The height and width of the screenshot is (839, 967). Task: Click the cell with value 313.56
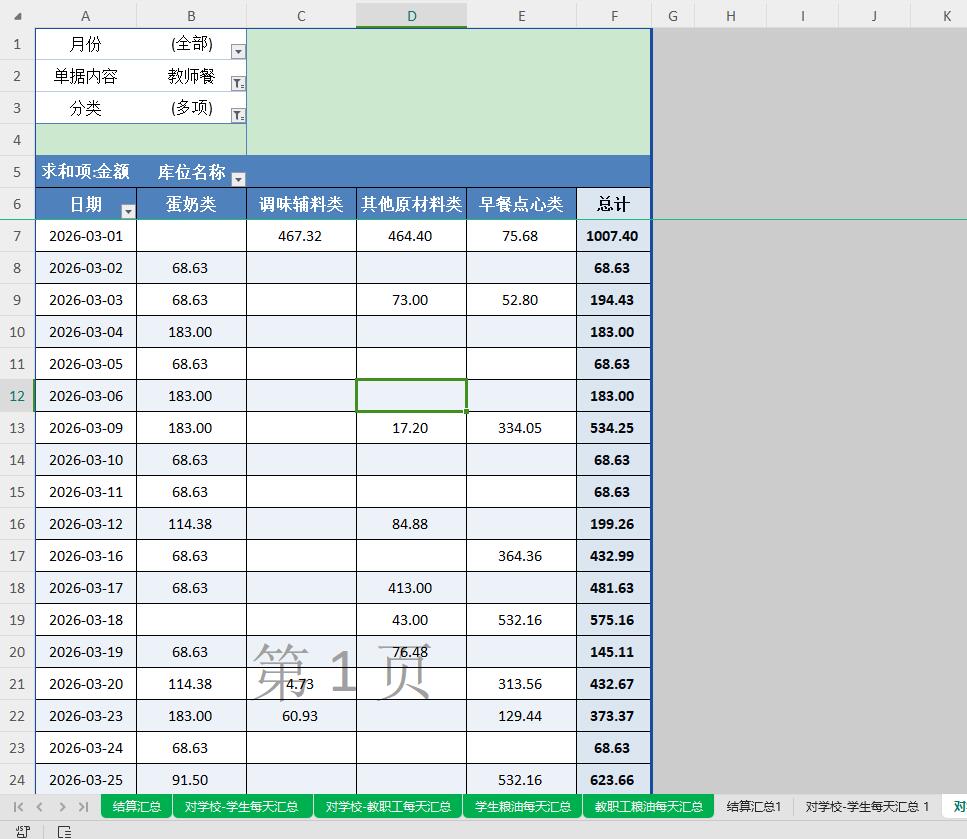pos(522,684)
